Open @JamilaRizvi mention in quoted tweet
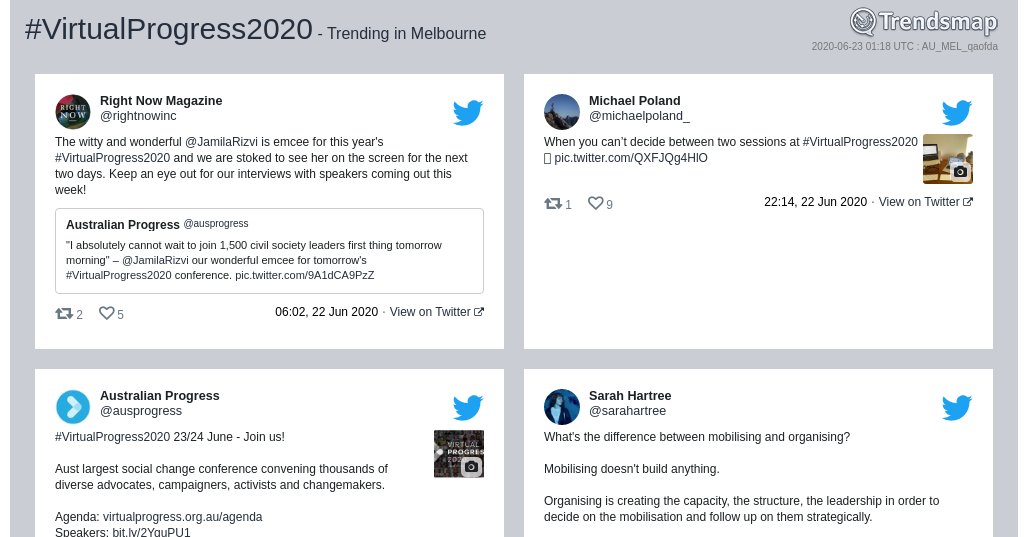The image size is (1028, 537). pos(155,260)
